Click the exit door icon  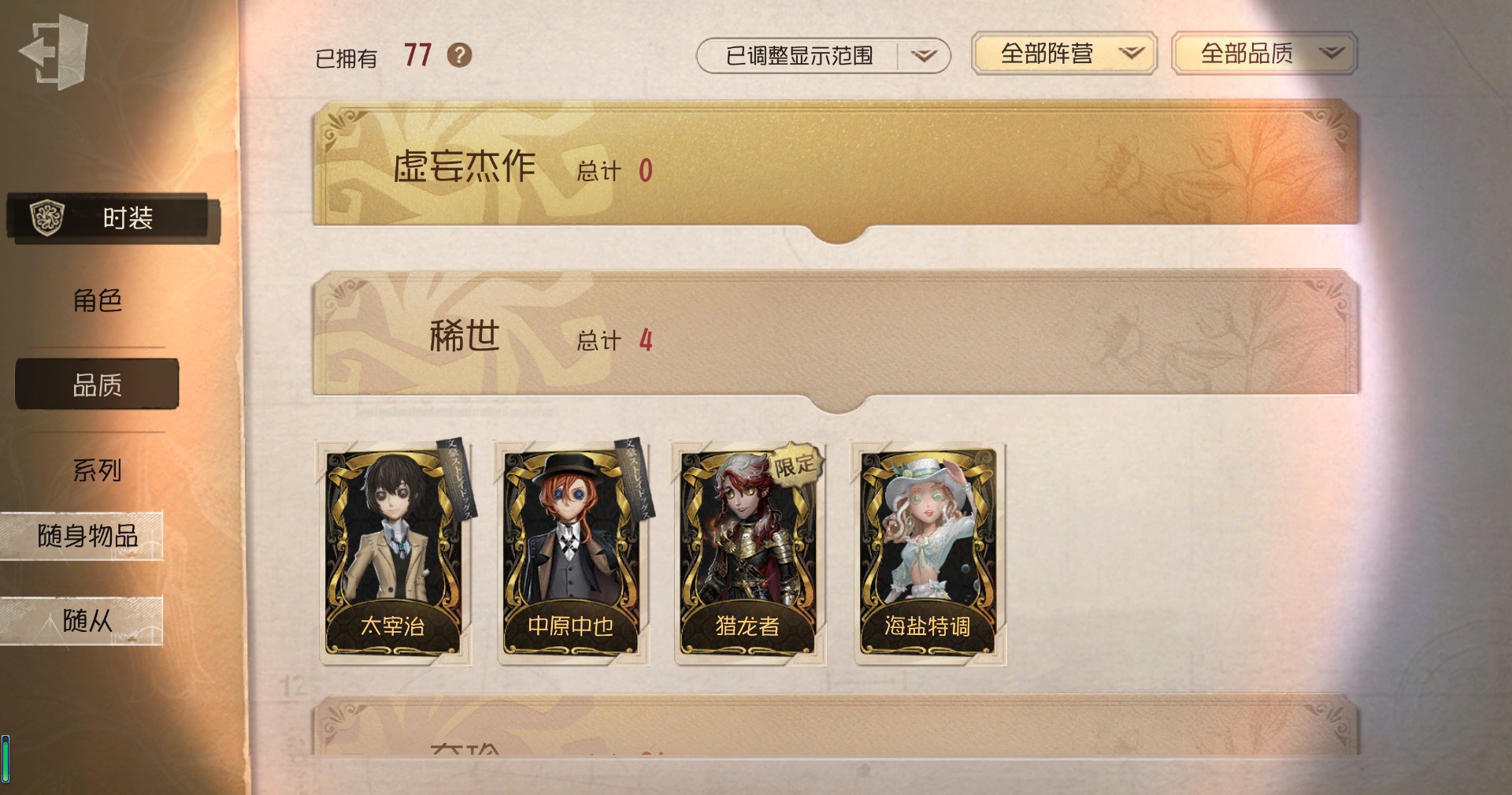click(54, 52)
